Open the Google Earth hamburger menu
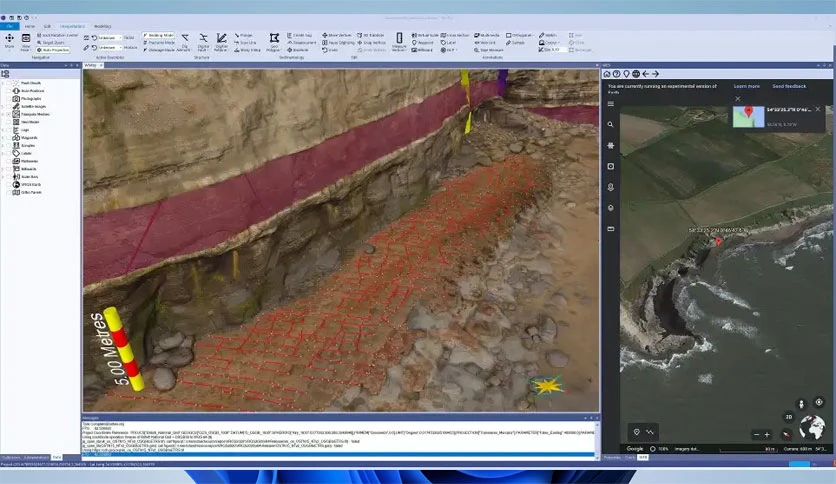The width and height of the screenshot is (836, 484). pos(610,104)
